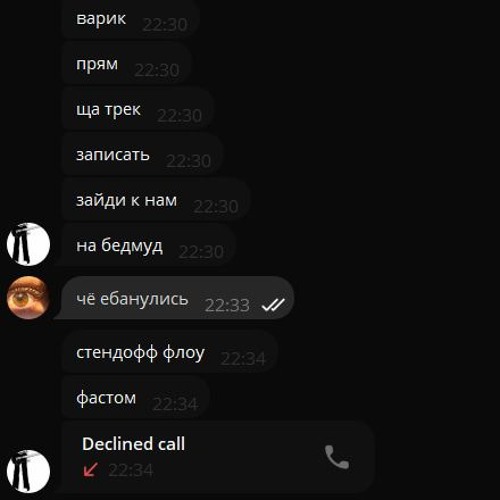Open the pants avatar beside Declined call
The image size is (500, 500).
[x=28, y=471]
